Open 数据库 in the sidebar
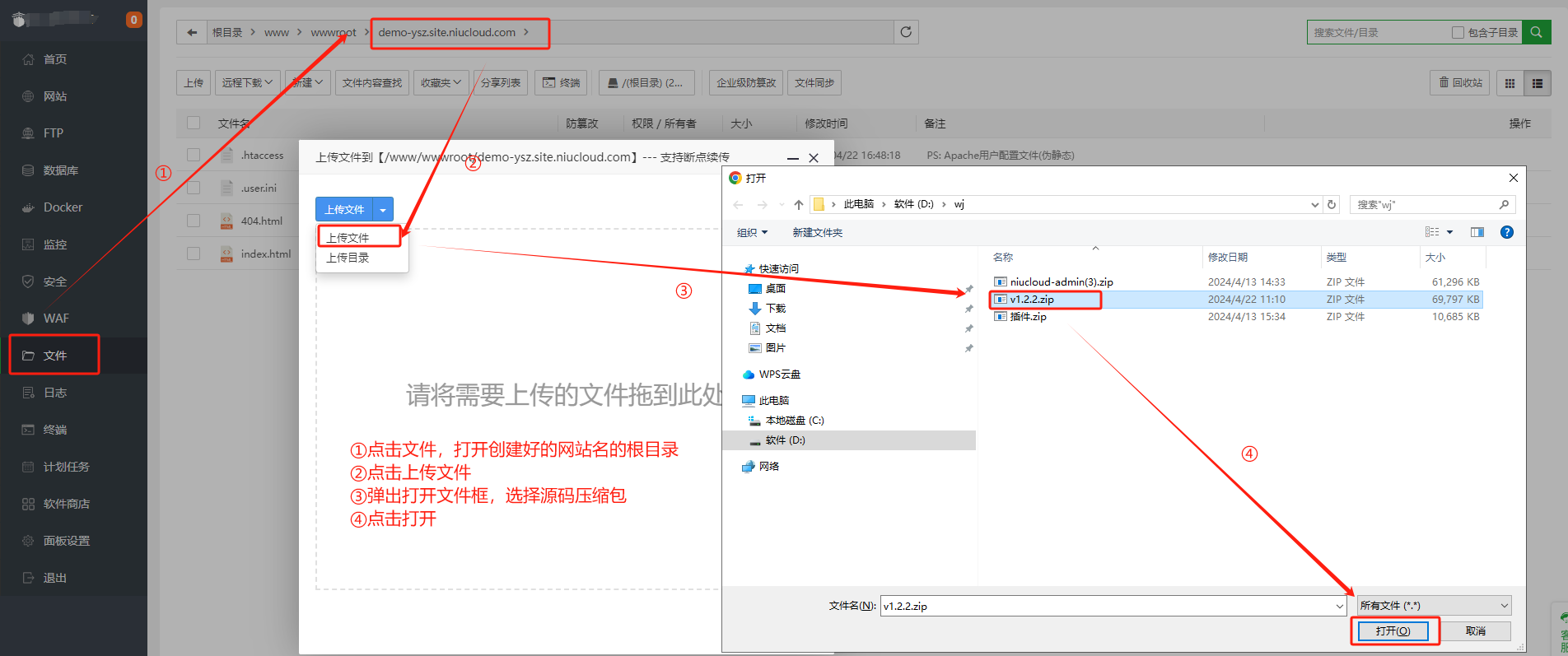The height and width of the screenshot is (656, 1568). tap(61, 170)
